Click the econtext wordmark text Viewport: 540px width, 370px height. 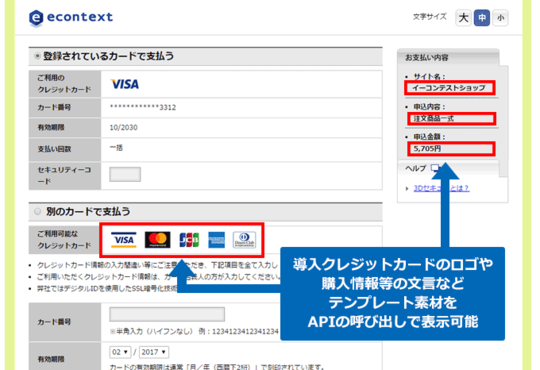click(80, 17)
